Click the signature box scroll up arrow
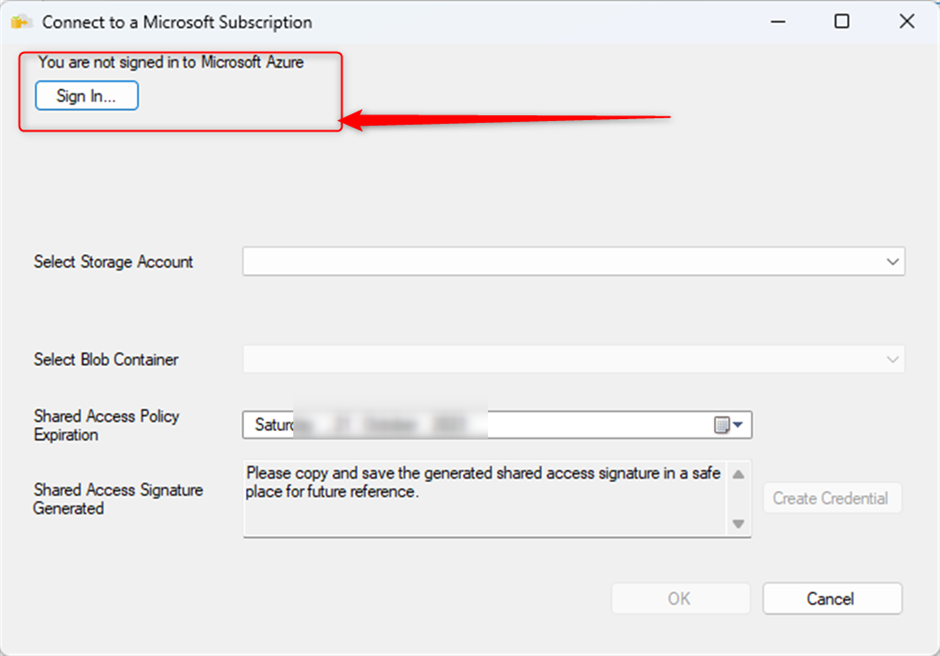 pyautogui.click(x=739, y=474)
